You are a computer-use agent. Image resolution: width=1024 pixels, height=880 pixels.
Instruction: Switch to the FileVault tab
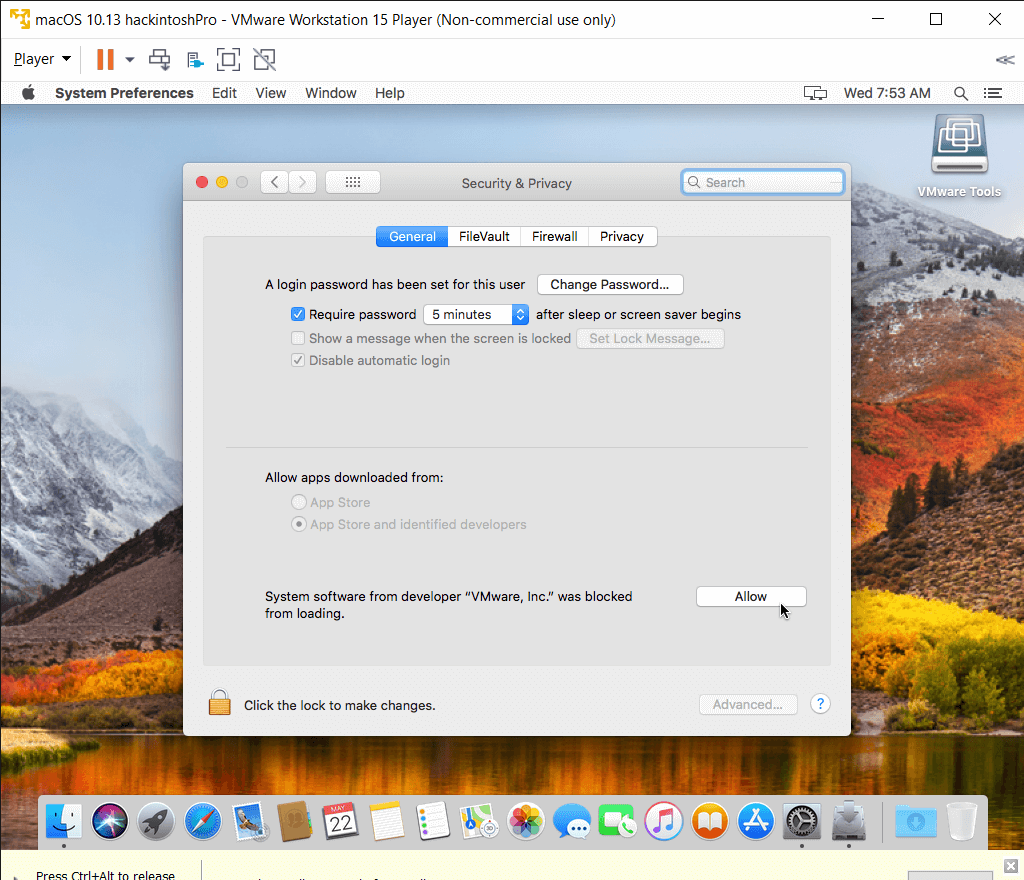484,236
